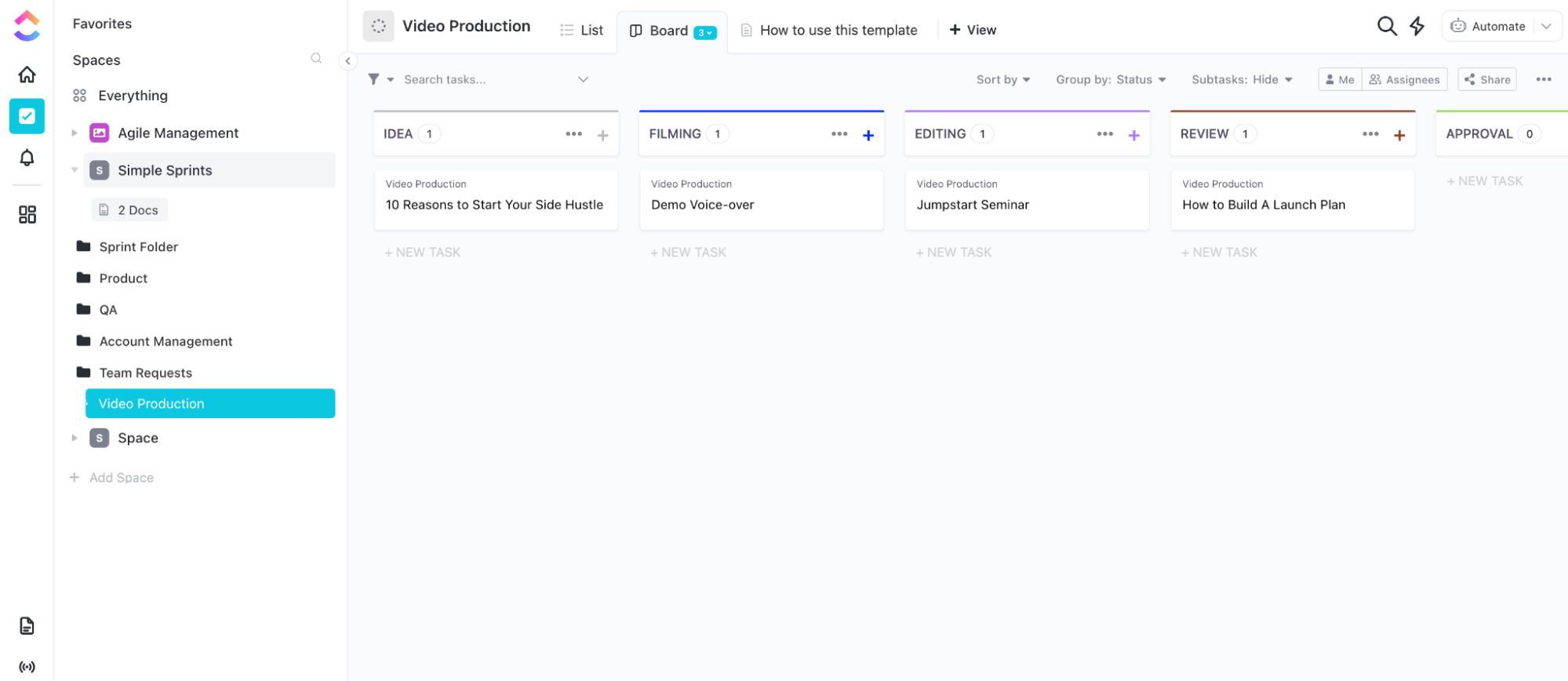Open the Sort by dropdown

[x=1002, y=79]
